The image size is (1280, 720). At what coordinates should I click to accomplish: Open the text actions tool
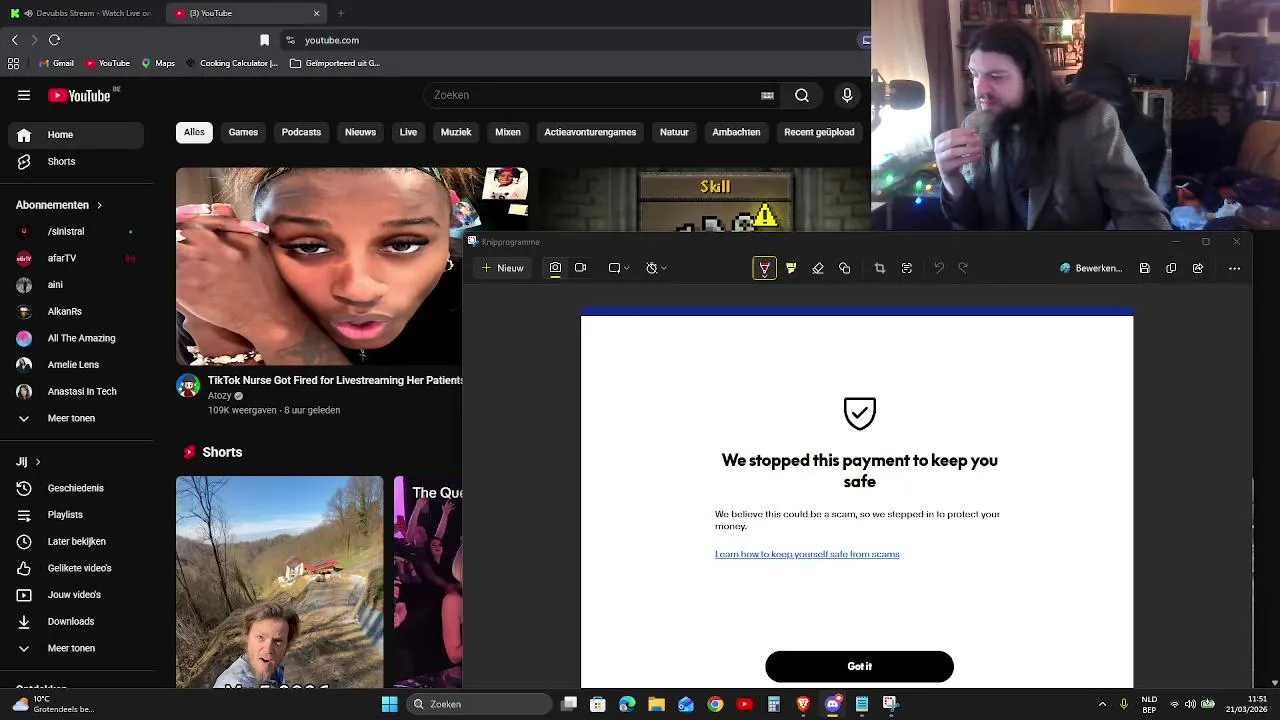pyautogui.click(x=907, y=268)
